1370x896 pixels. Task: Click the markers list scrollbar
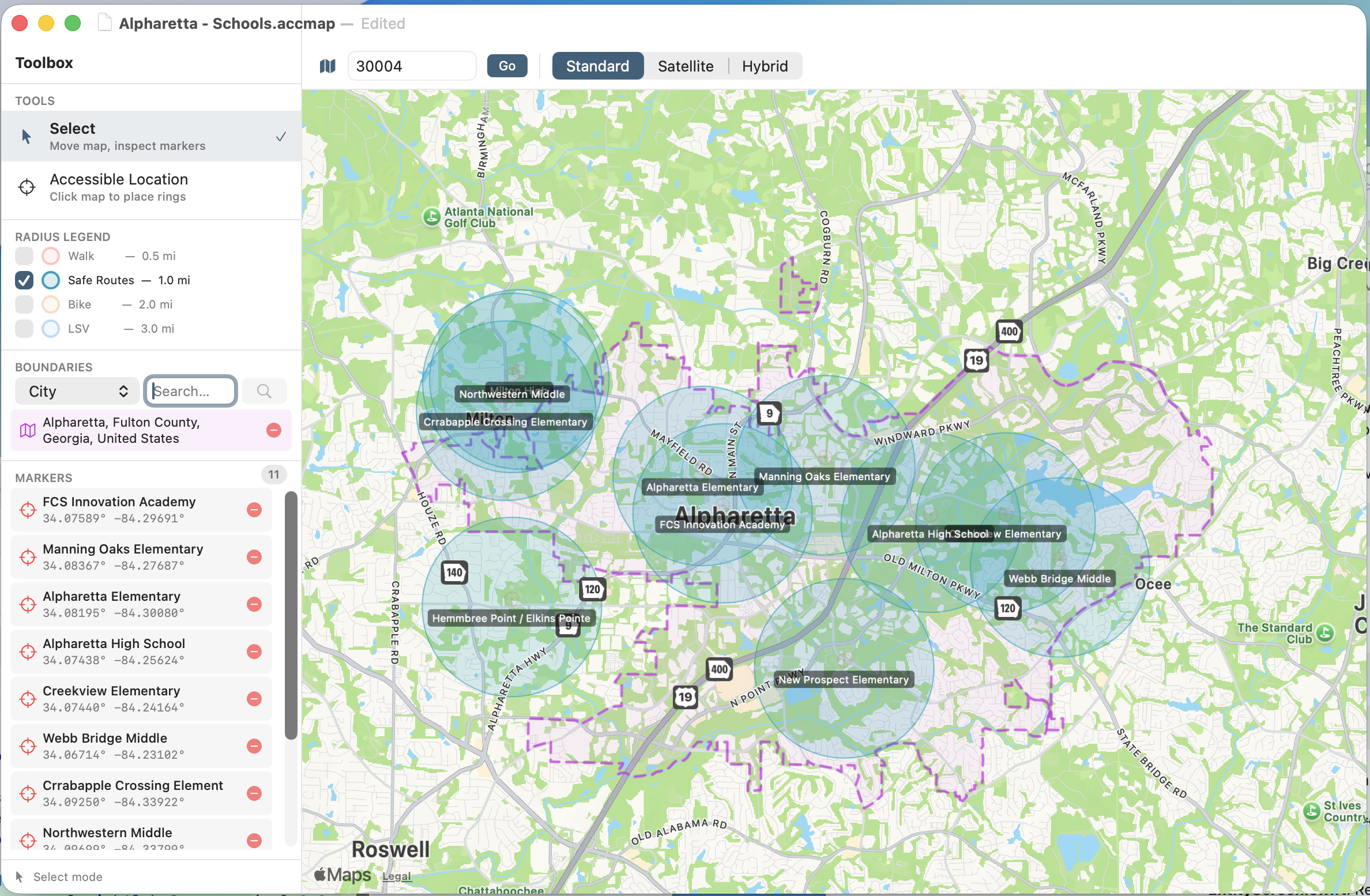(x=291, y=616)
